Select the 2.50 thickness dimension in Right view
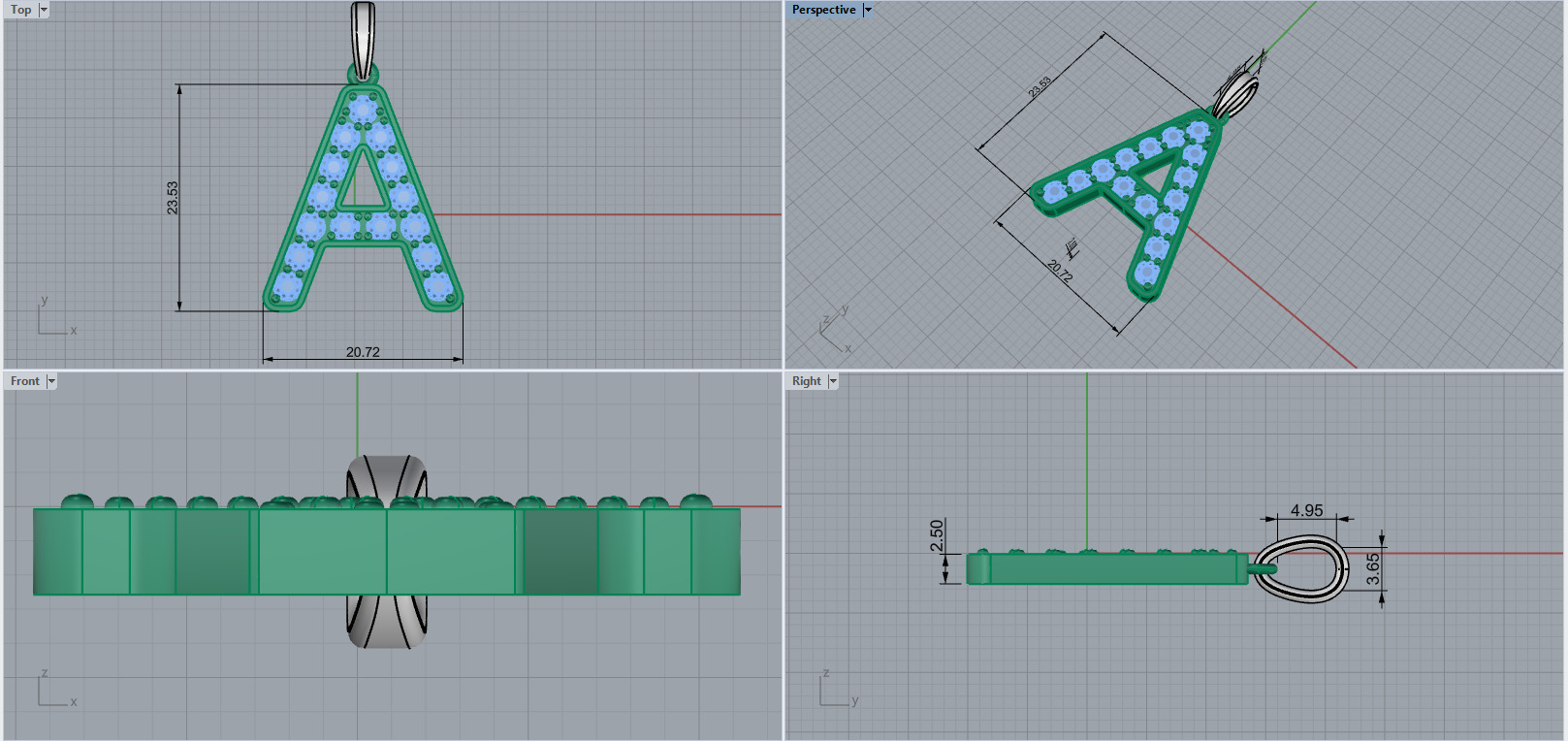 click(937, 535)
